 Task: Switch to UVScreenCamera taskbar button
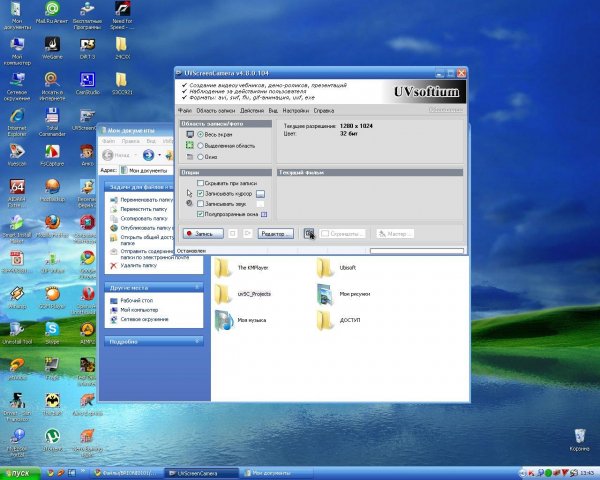coord(201,473)
